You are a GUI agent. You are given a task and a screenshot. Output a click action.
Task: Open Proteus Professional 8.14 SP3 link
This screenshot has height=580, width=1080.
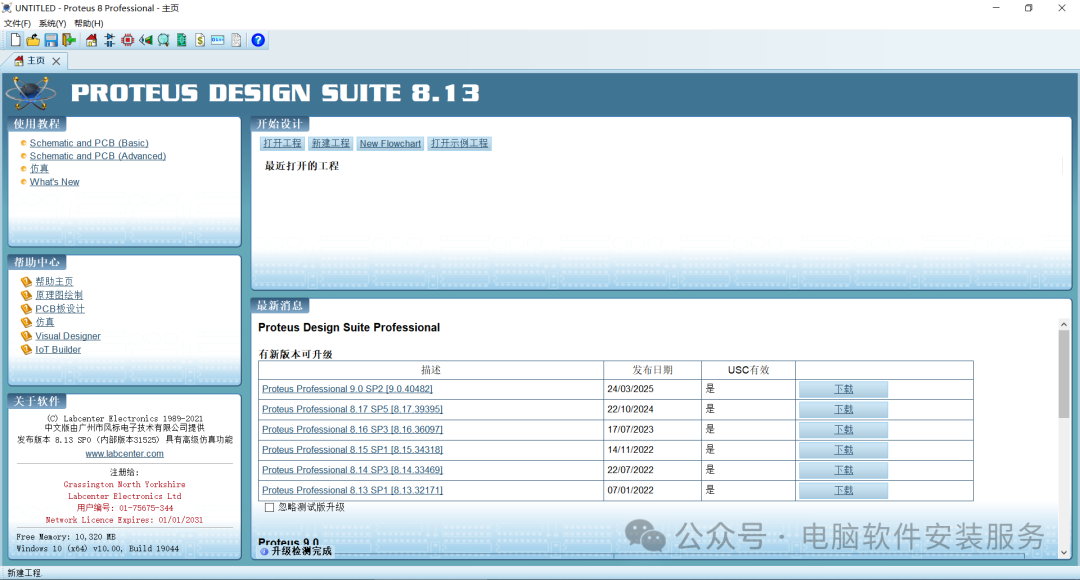(352, 470)
